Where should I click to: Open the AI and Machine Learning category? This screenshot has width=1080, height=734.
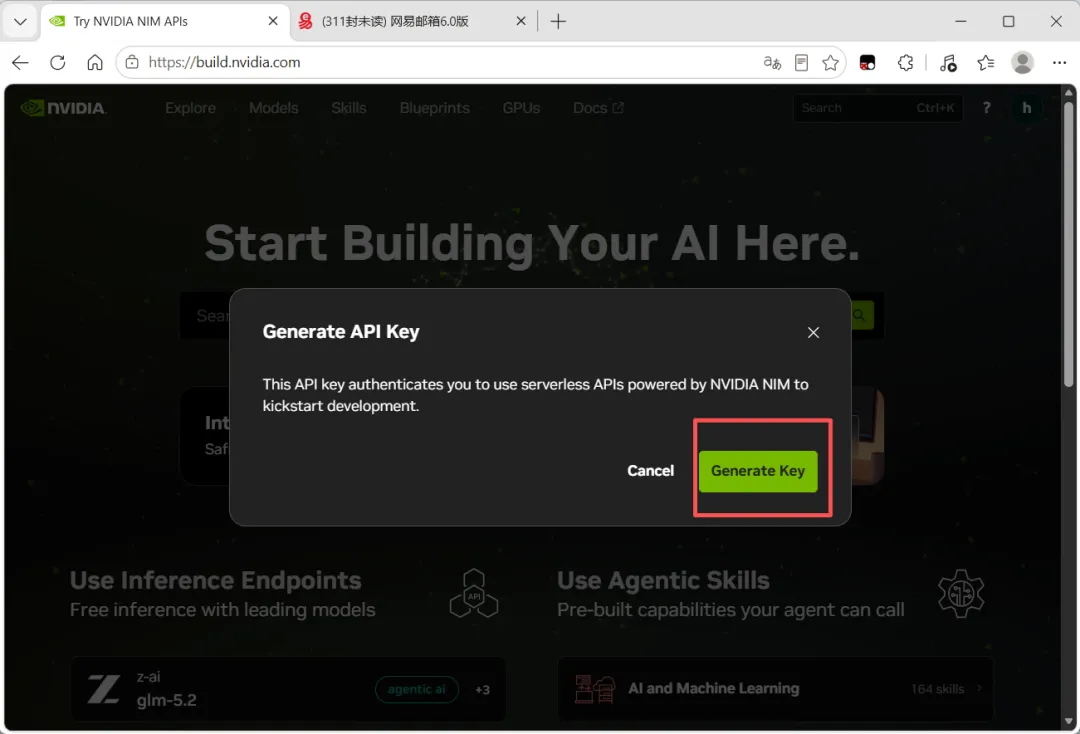click(x=776, y=689)
